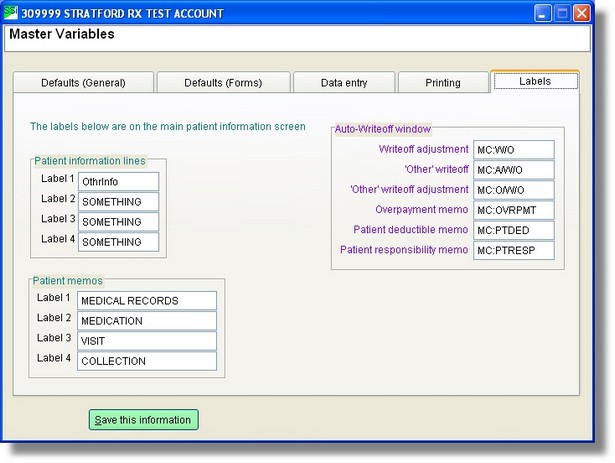Click 'Other' writeoff adjustment field MC:O/W/O
This screenshot has width=615, height=463.
click(514, 190)
